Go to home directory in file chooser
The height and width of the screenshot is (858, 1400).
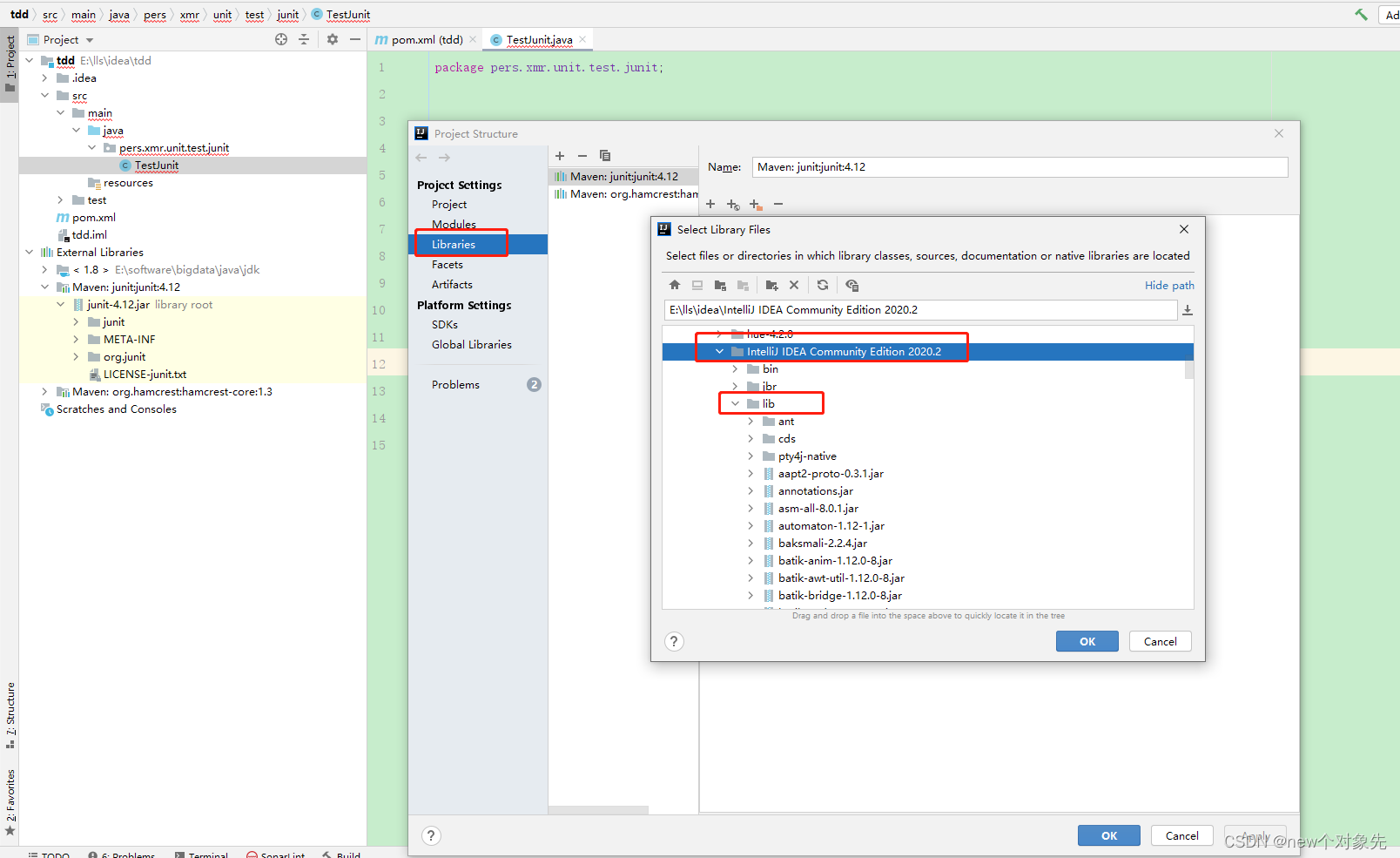[675, 285]
